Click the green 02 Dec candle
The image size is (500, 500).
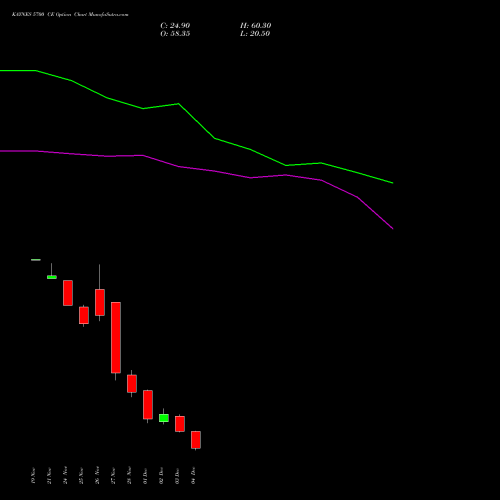pyautogui.click(x=164, y=418)
